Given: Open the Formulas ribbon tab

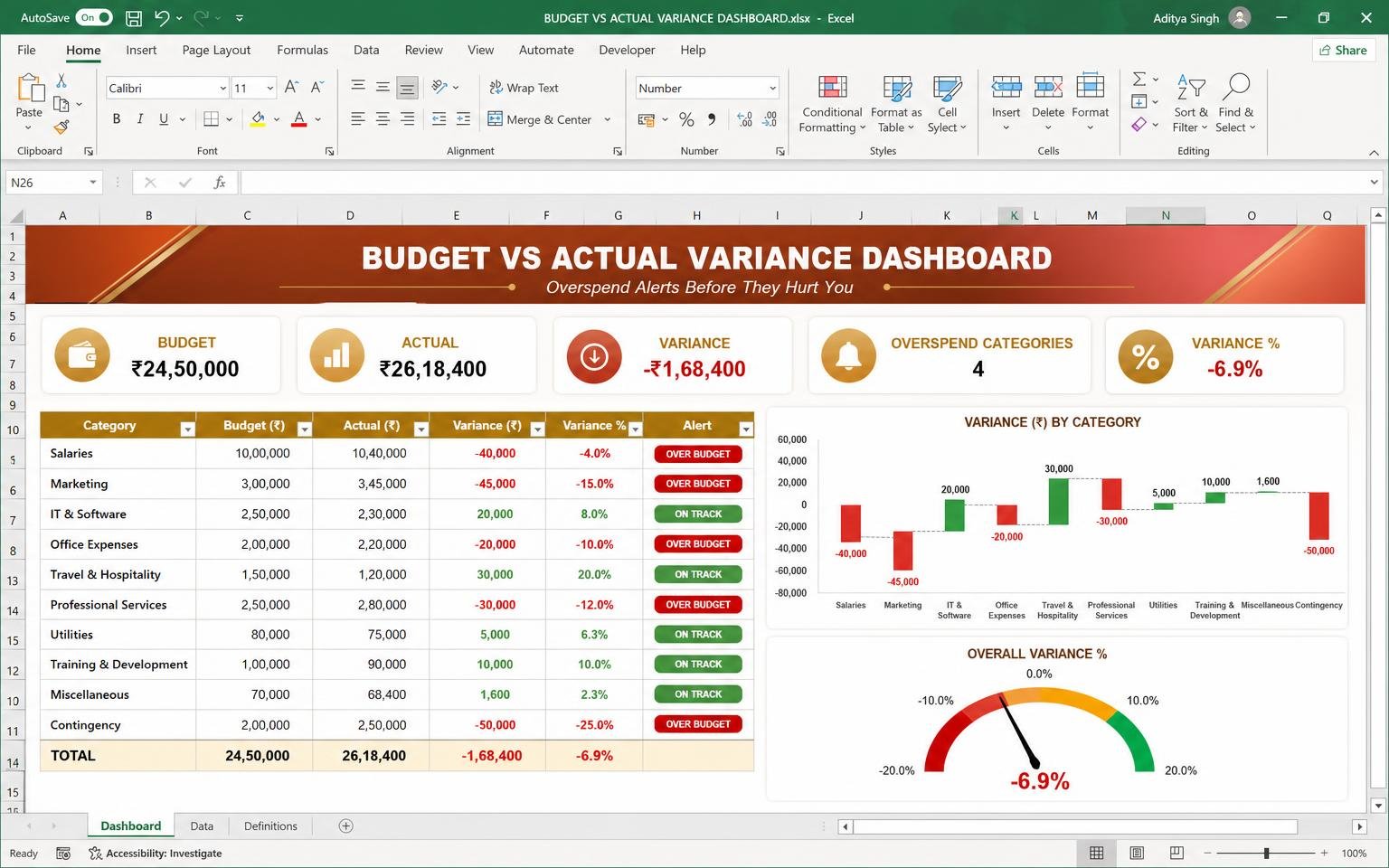Looking at the screenshot, I should click(302, 50).
